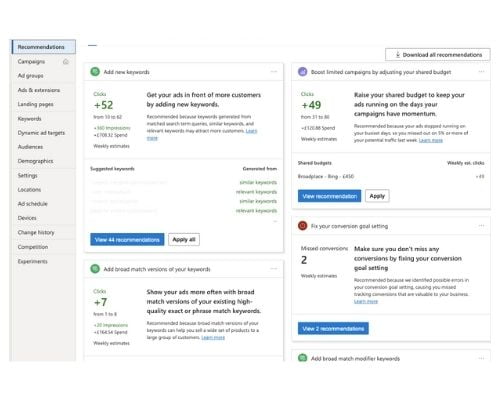Screen dimensions: 500x400
Task: Click Download all recommendations button
Action: pos(438,55)
